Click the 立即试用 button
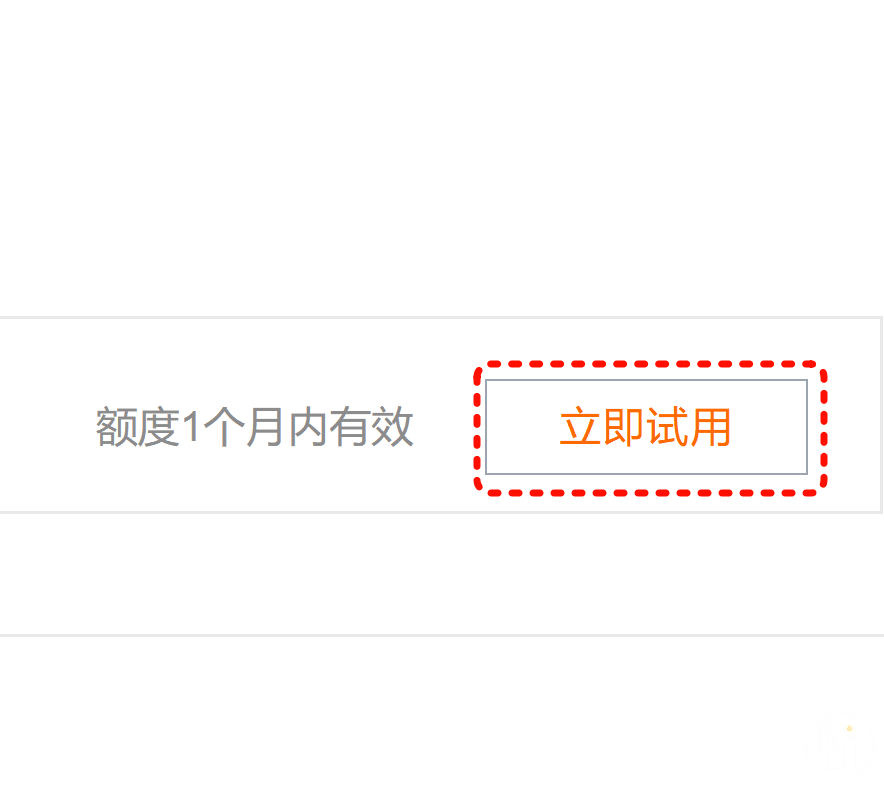884x791 pixels. (646, 427)
